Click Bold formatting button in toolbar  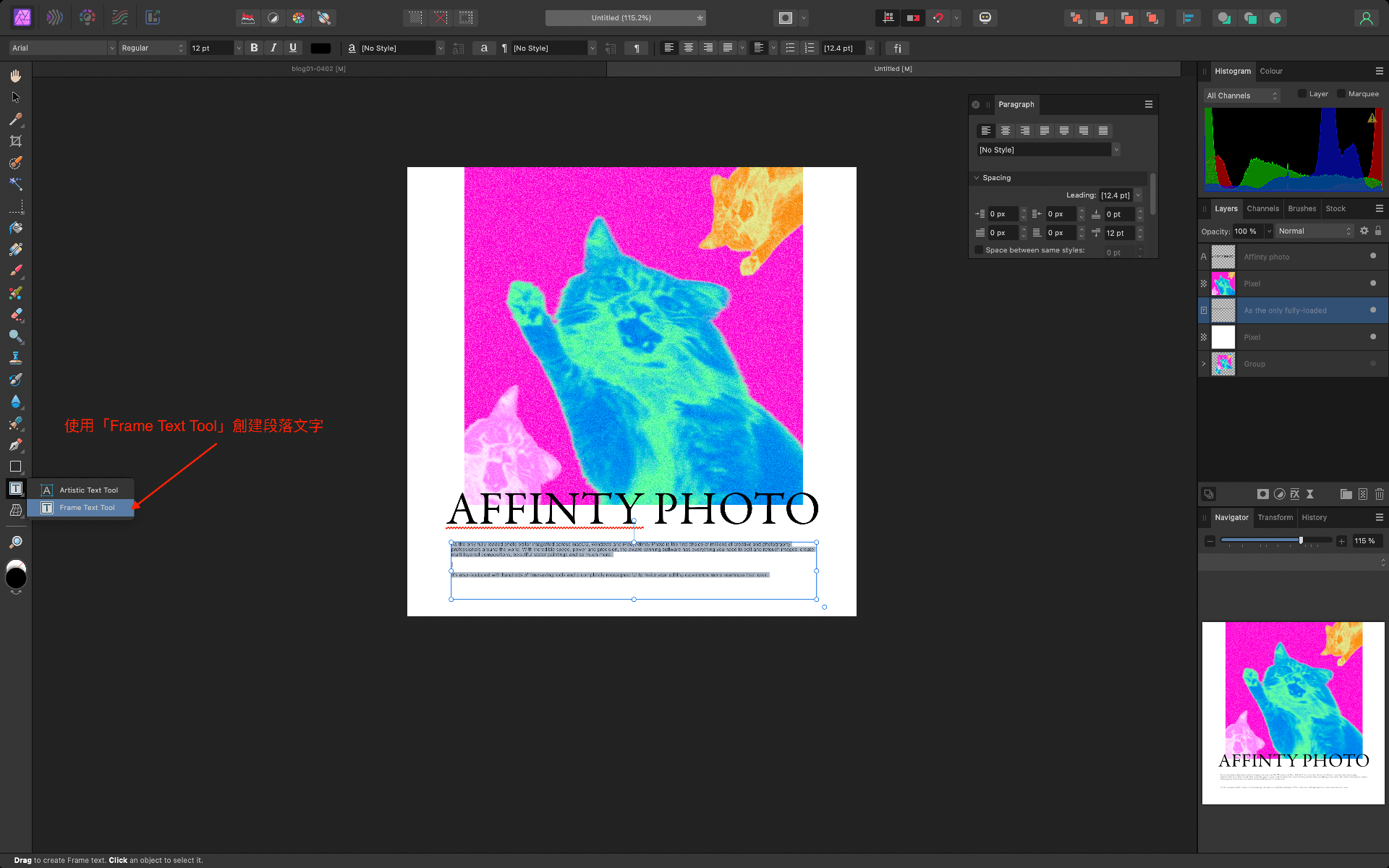tap(253, 47)
